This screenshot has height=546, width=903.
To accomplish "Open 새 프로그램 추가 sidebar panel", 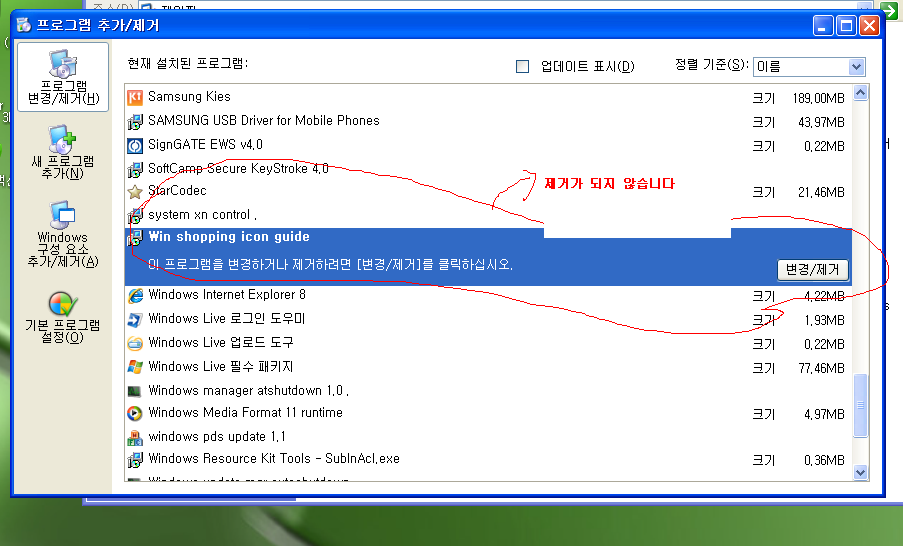I will click(x=62, y=152).
